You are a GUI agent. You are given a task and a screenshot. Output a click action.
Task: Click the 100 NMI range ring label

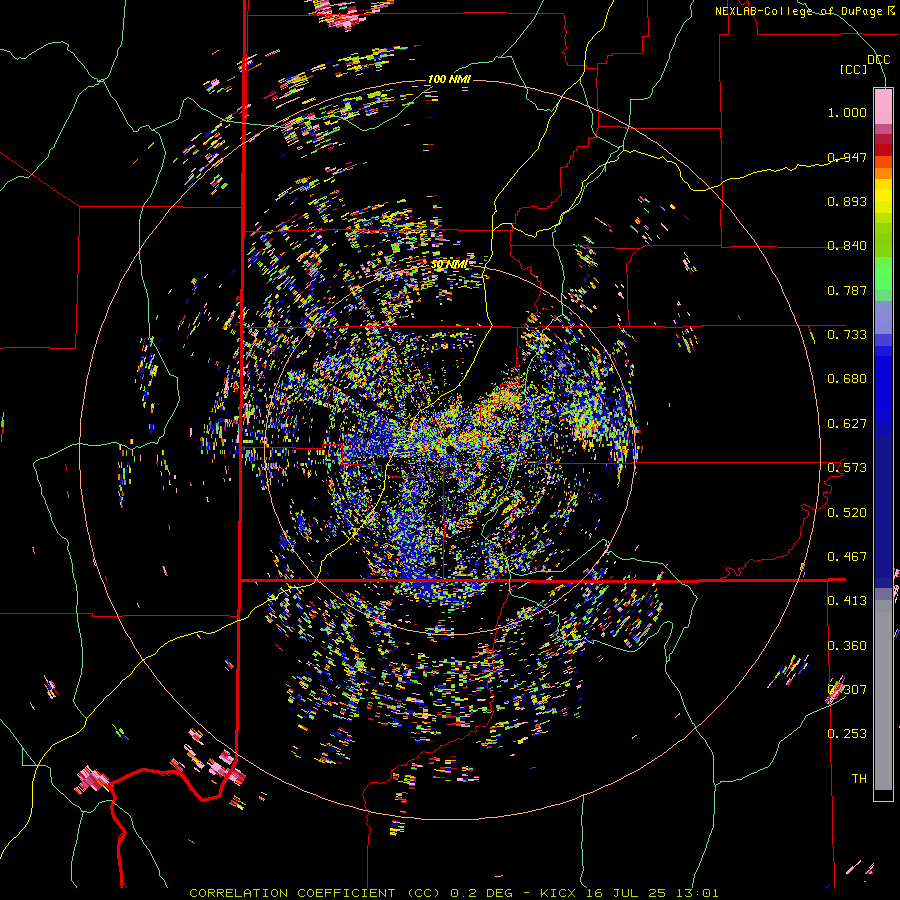[449, 79]
